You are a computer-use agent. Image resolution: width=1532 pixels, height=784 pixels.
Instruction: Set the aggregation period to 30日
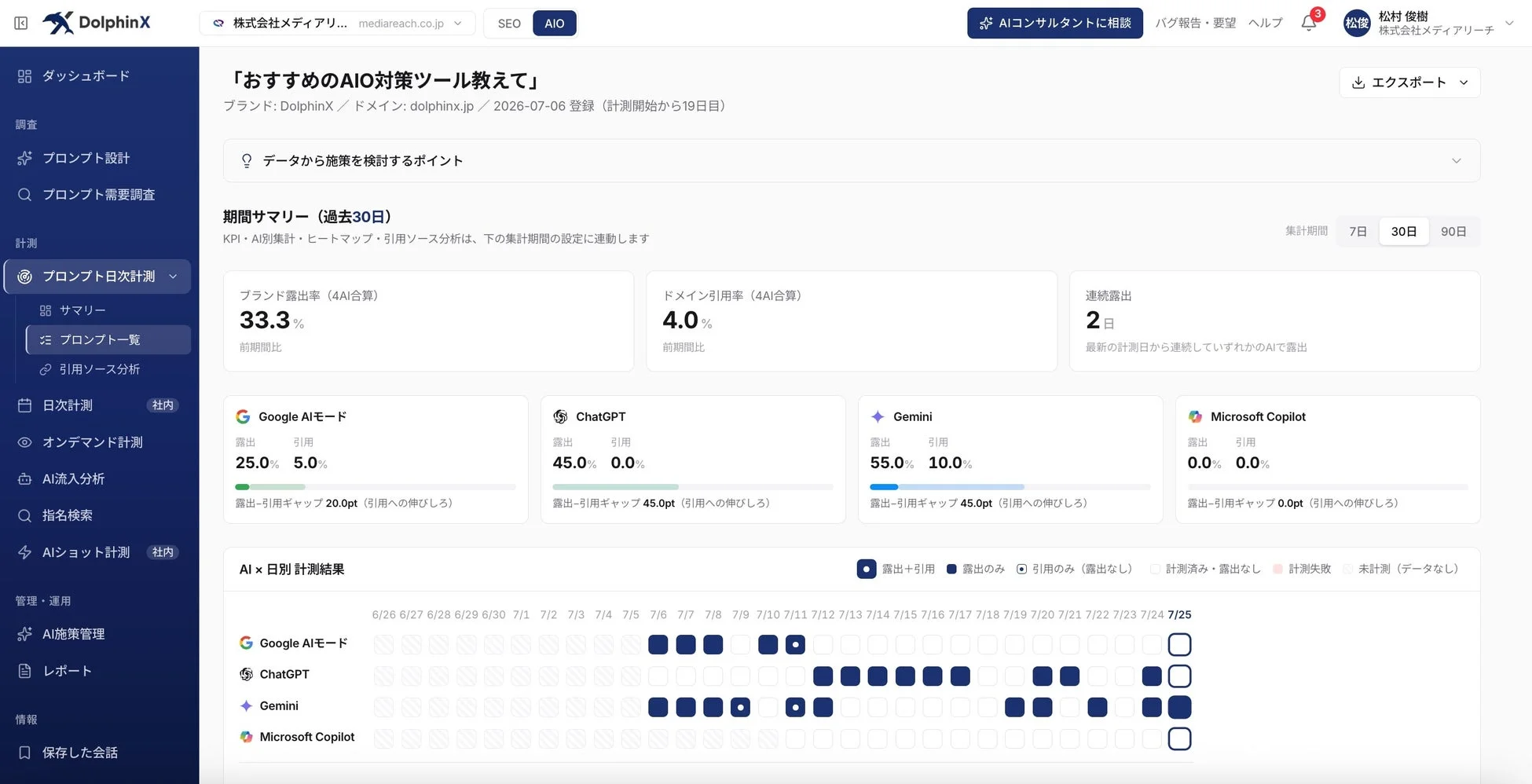tap(1404, 232)
